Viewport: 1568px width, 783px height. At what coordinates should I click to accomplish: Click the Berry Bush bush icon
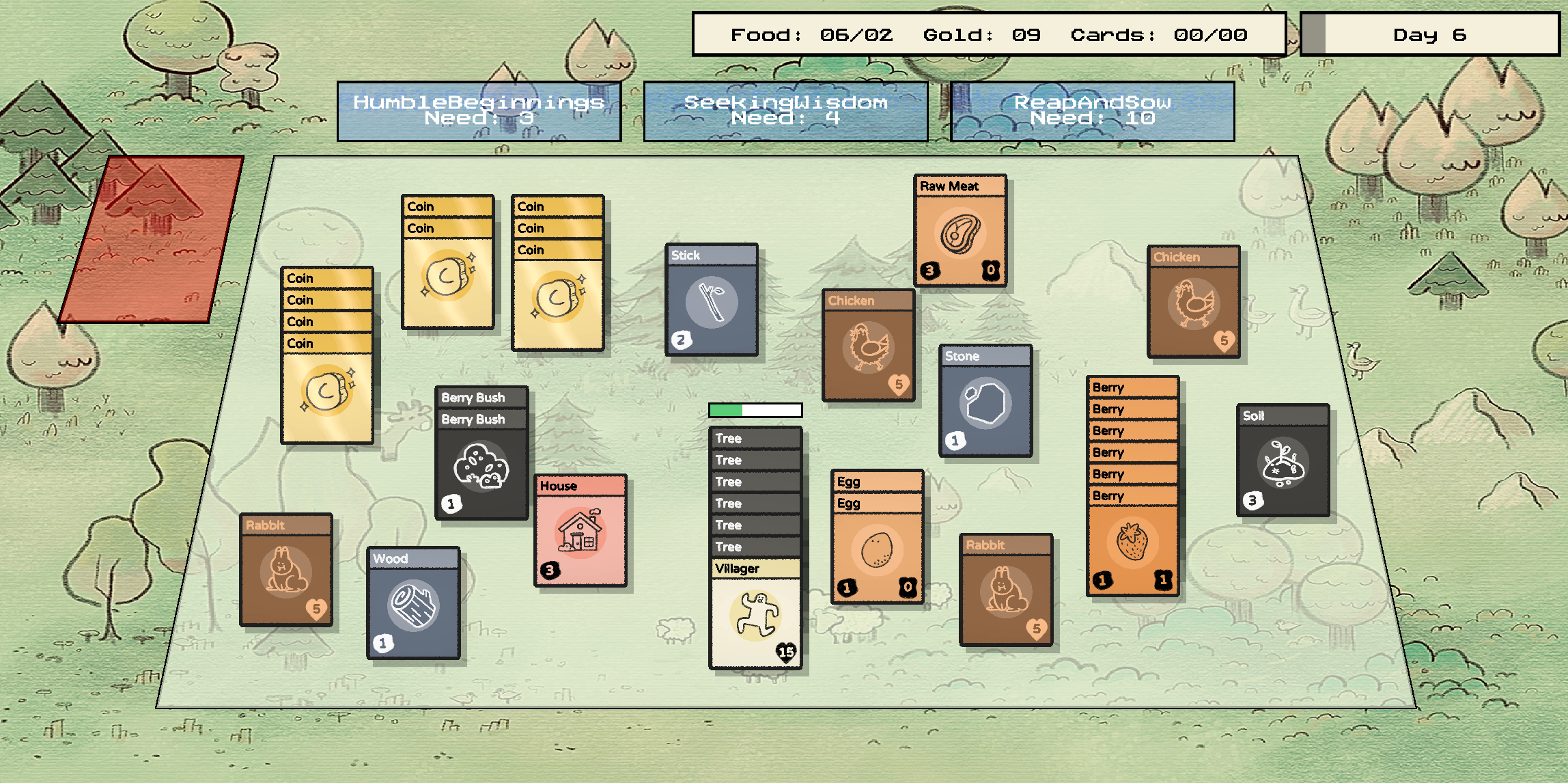click(x=481, y=466)
